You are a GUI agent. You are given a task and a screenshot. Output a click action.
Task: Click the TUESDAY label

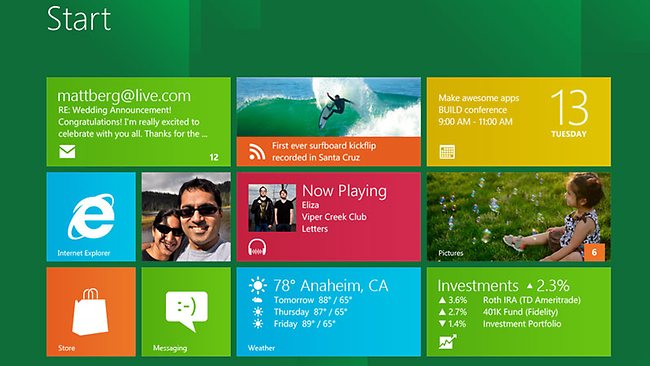coord(569,134)
